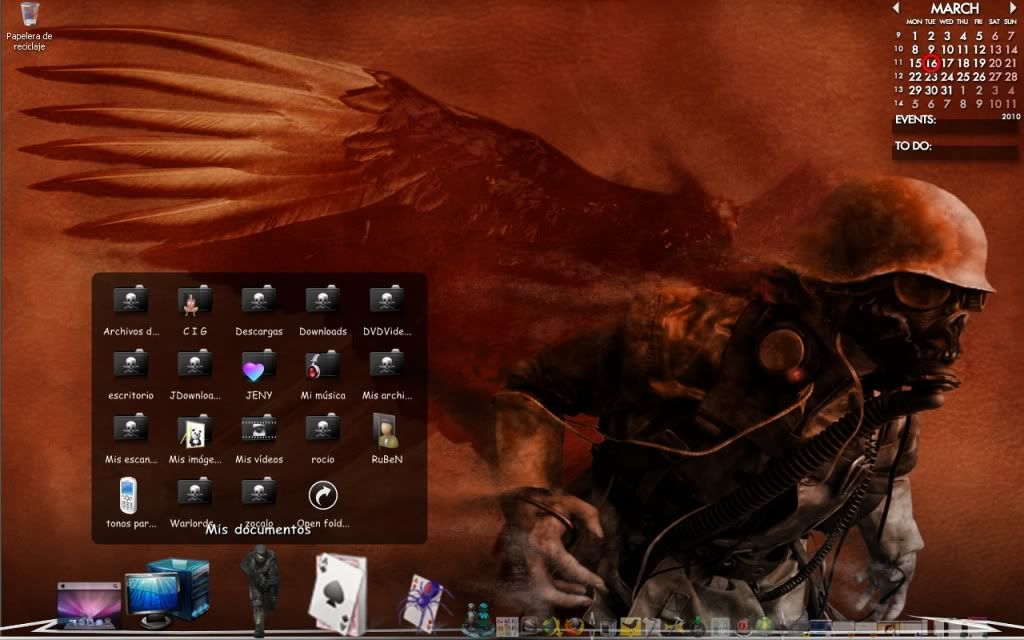Open the zocalo folder
The image size is (1024, 640).
(259, 503)
